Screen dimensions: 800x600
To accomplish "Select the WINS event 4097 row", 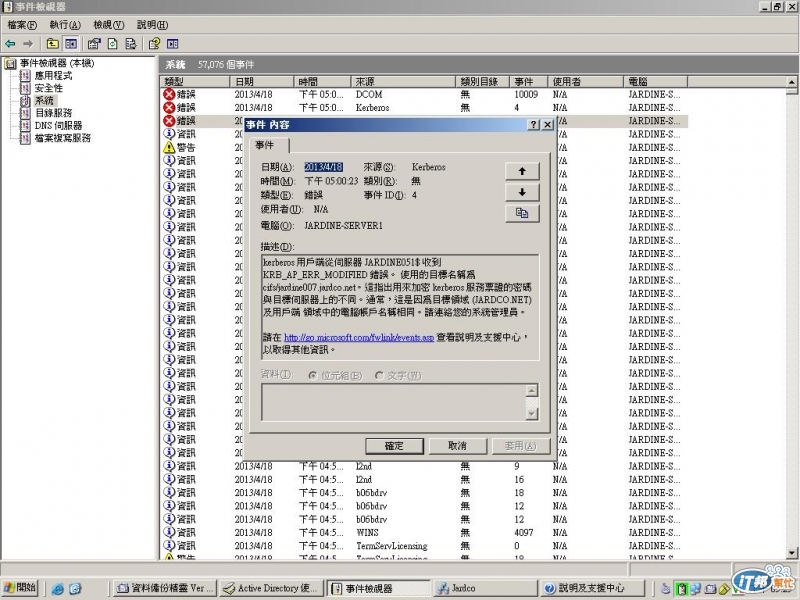I will pos(423,532).
